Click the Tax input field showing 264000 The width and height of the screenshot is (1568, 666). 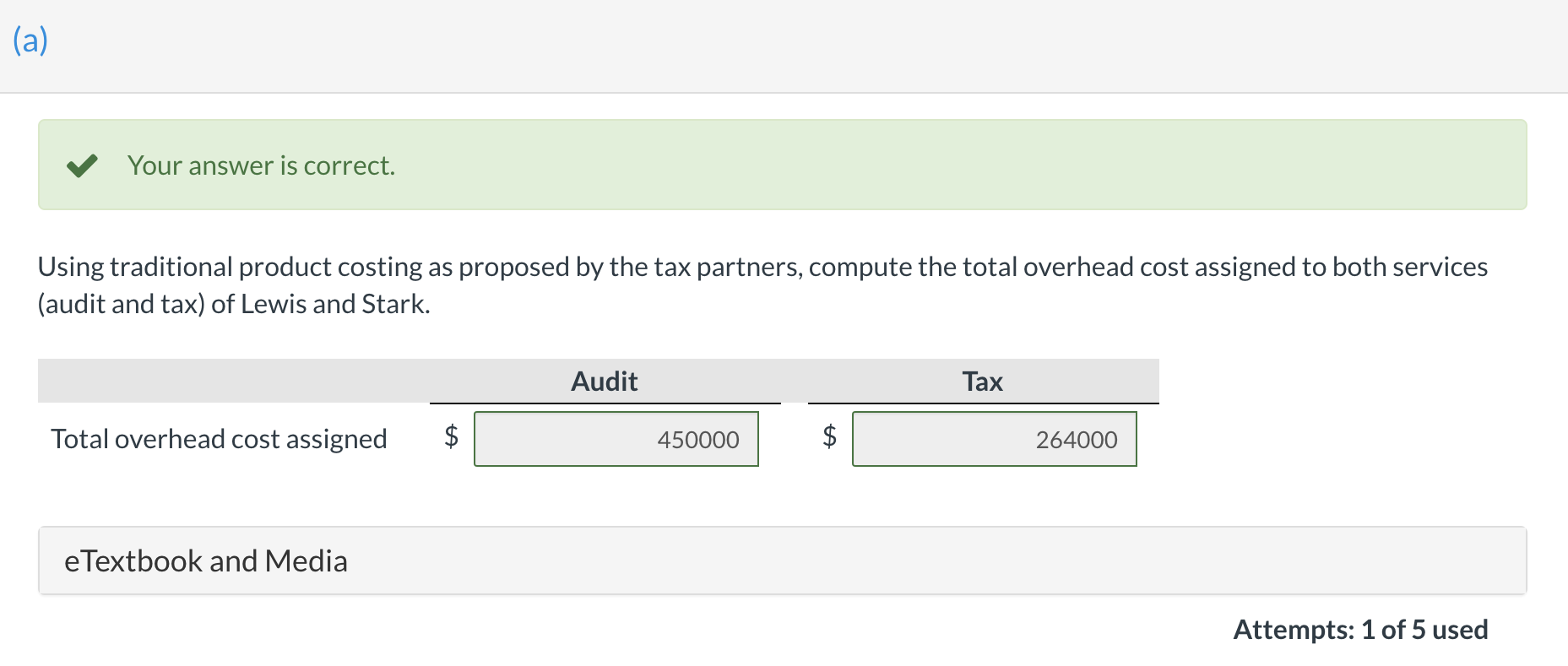tap(994, 439)
